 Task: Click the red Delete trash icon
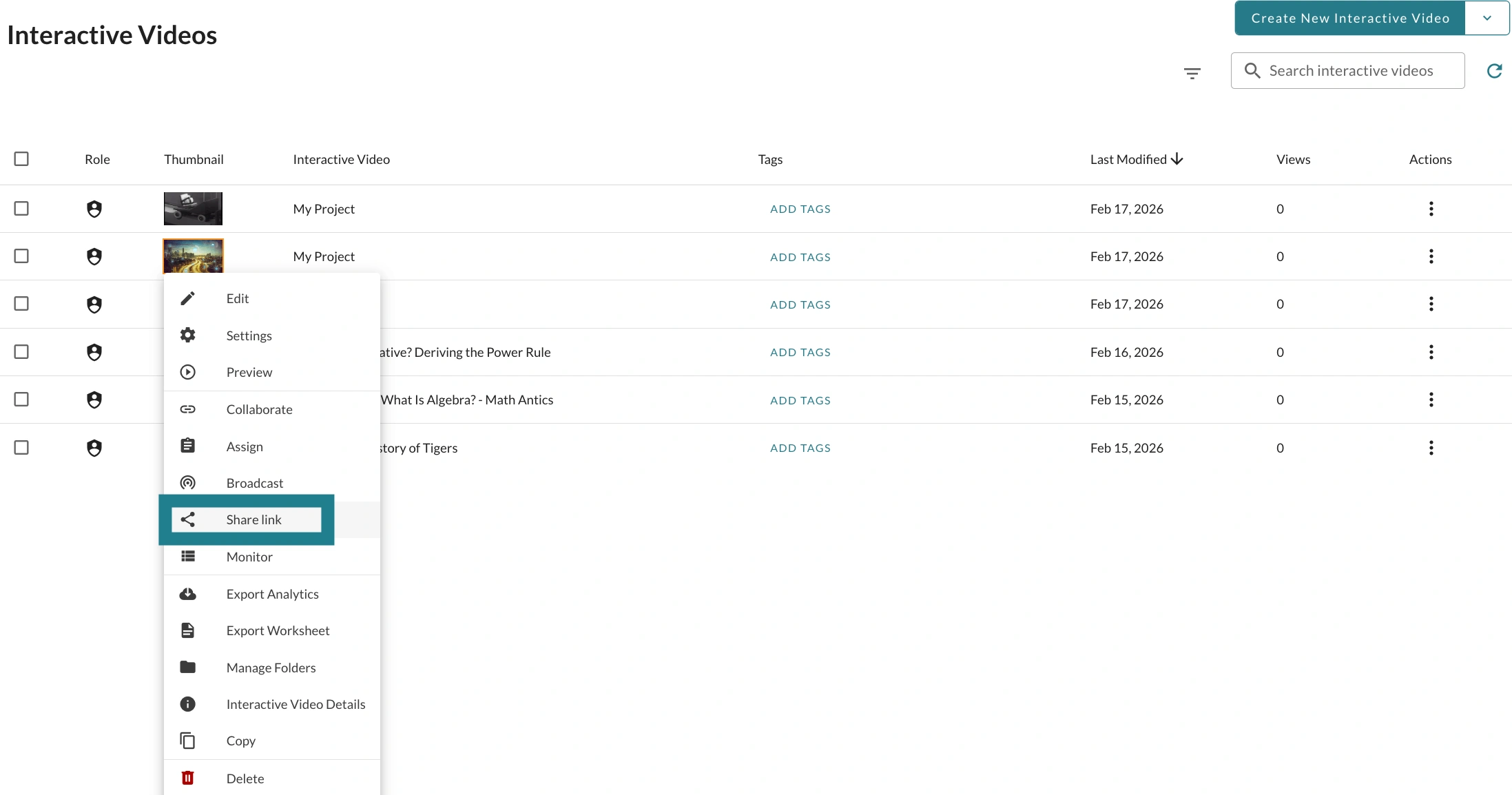pos(187,778)
